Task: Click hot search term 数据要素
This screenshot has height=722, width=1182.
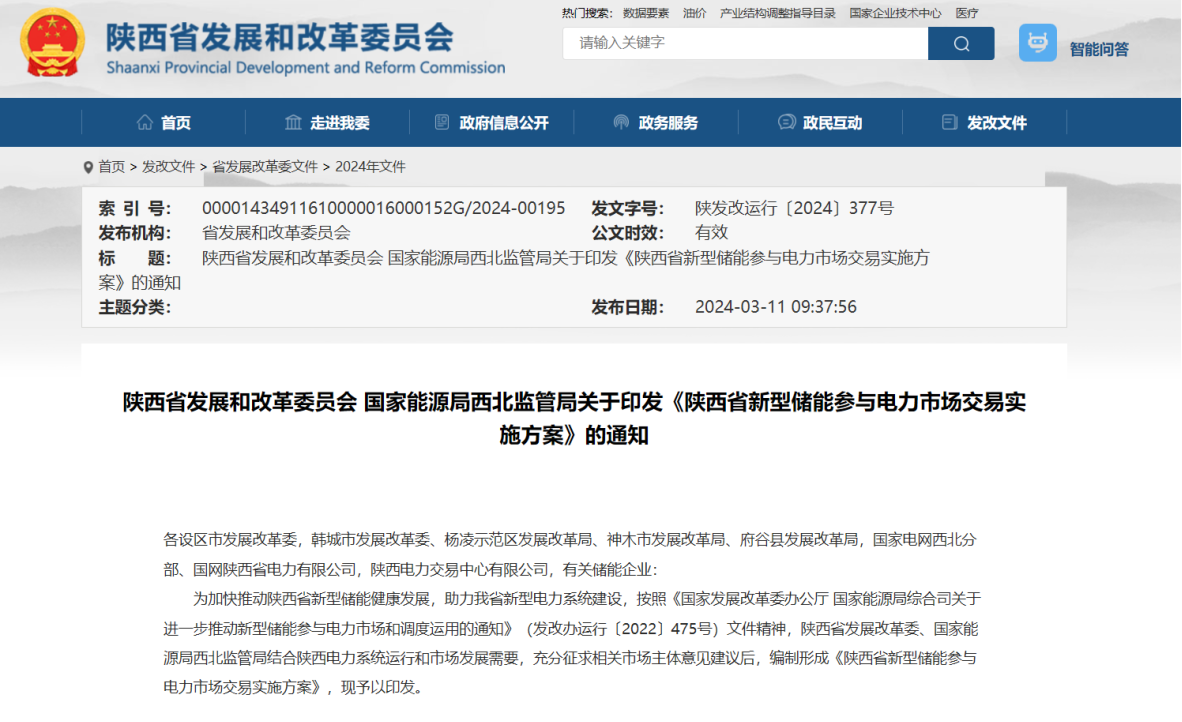Action: pos(646,13)
